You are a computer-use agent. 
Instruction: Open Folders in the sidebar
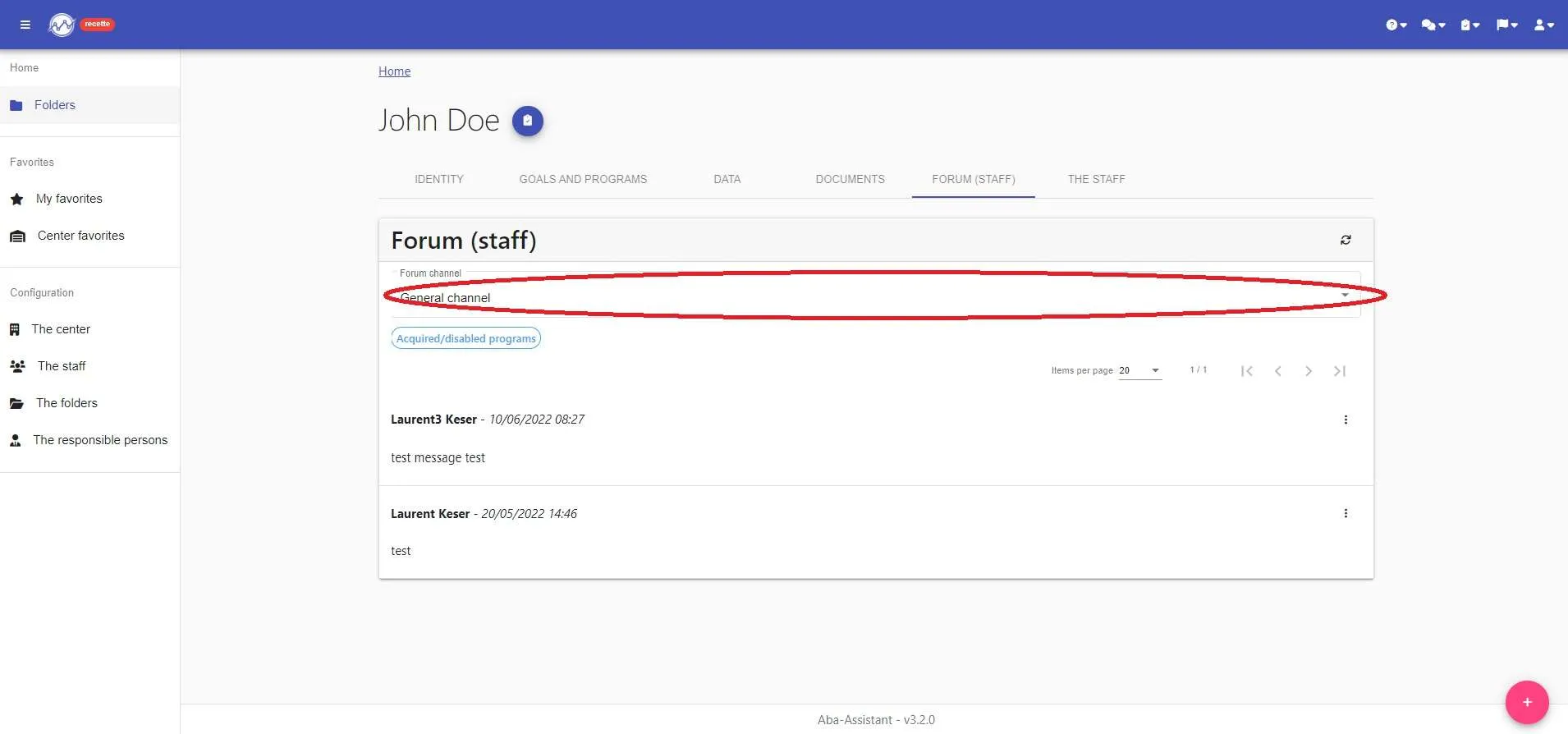tap(89, 105)
